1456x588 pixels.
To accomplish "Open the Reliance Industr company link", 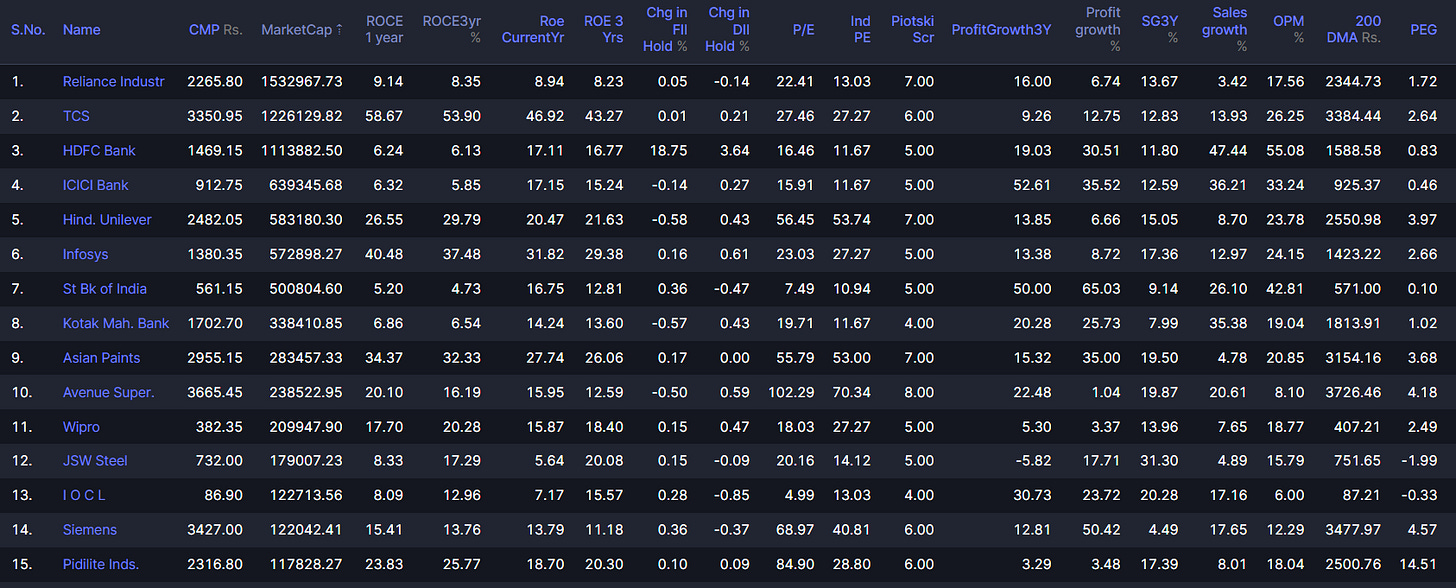I will click(113, 81).
